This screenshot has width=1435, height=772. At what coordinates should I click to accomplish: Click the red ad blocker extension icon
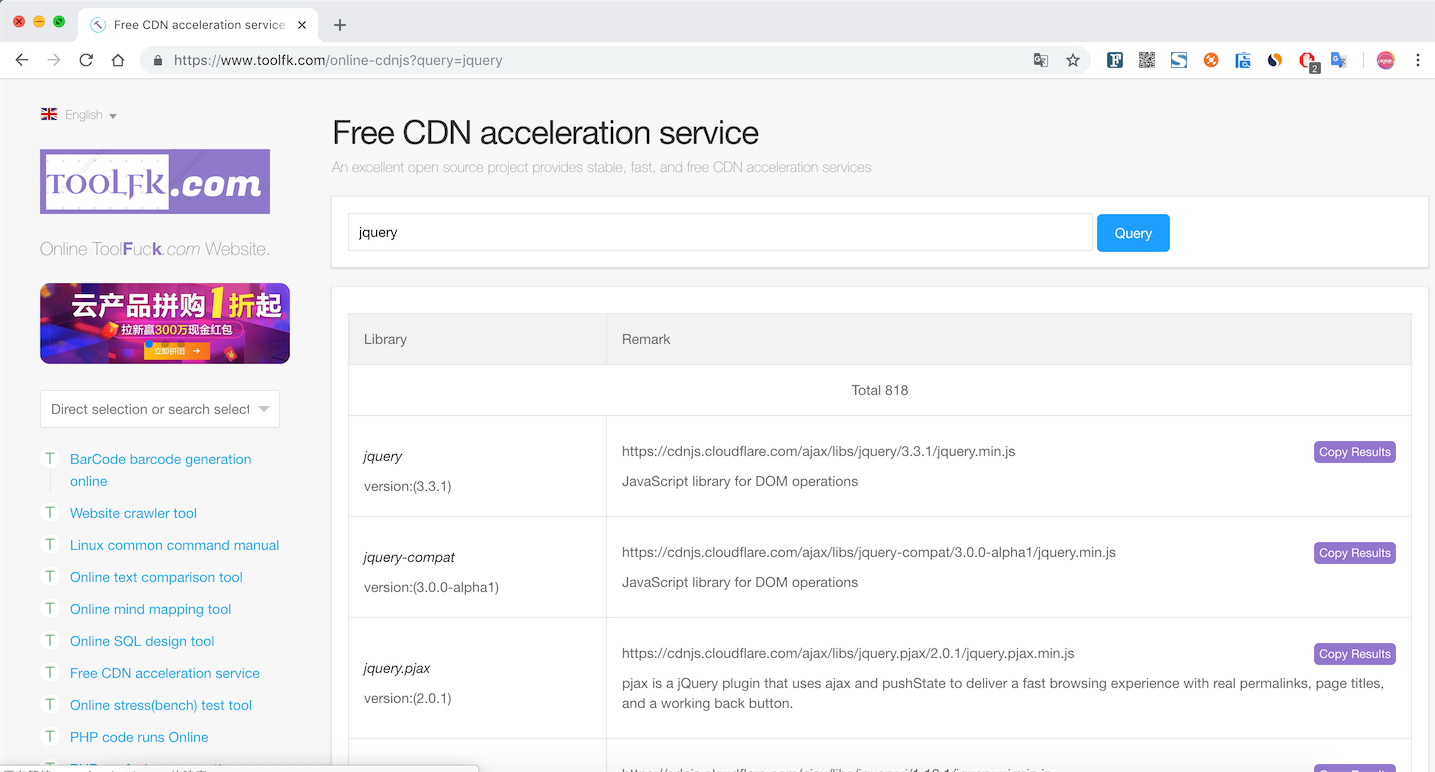pos(1307,60)
